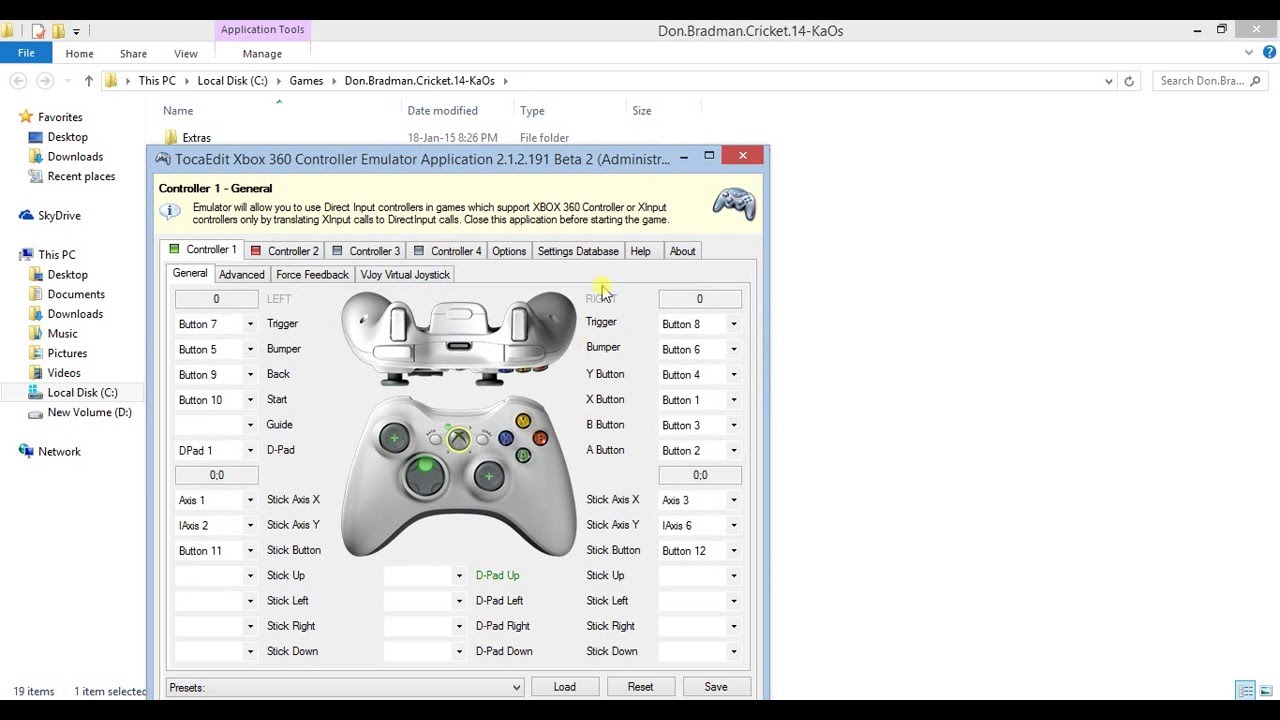Click the D-pad on controller image

click(x=425, y=474)
